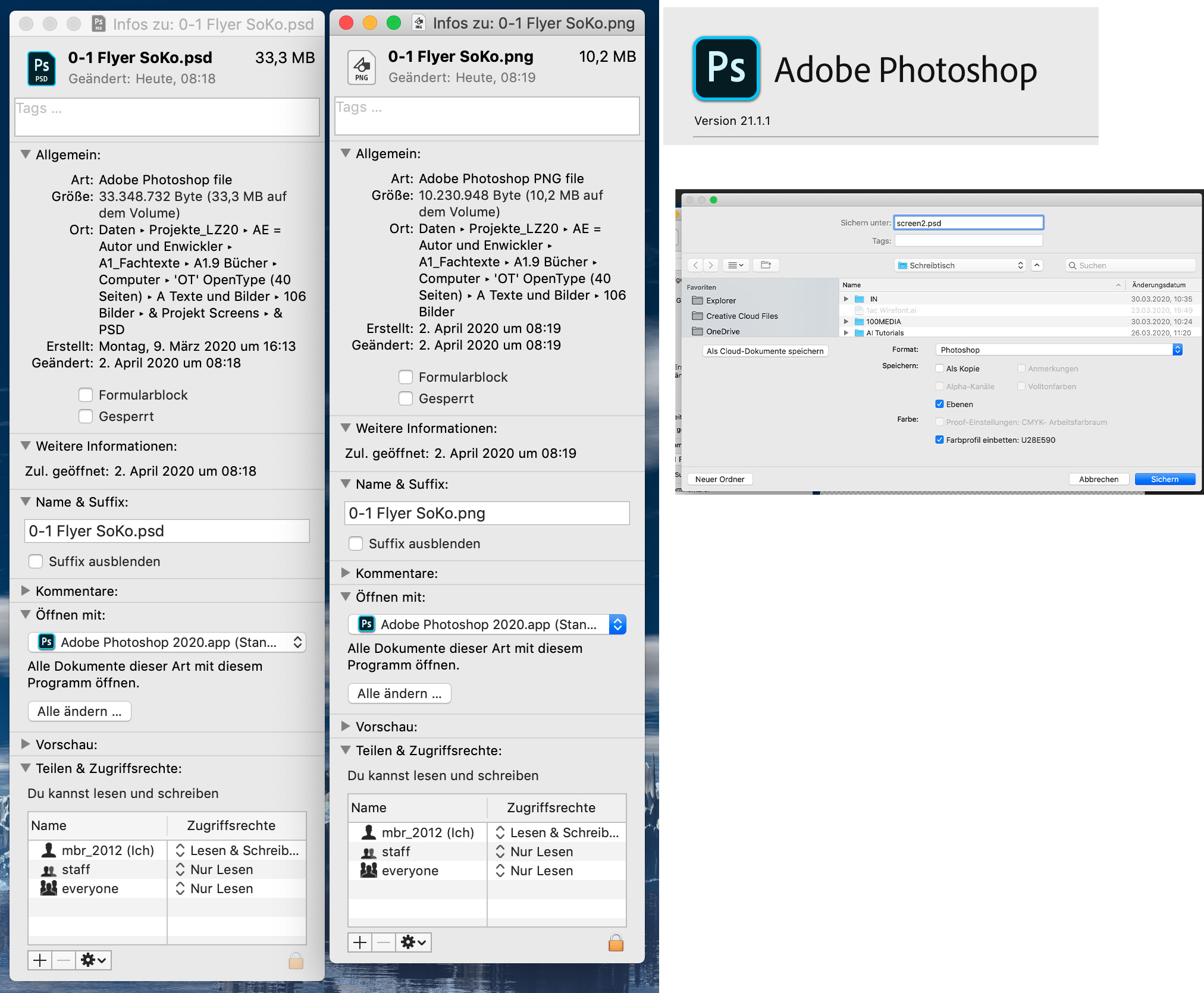Click Neuer Ordner button in save dialog
This screenshot has height=993, width=1204.
click(720, 479)
